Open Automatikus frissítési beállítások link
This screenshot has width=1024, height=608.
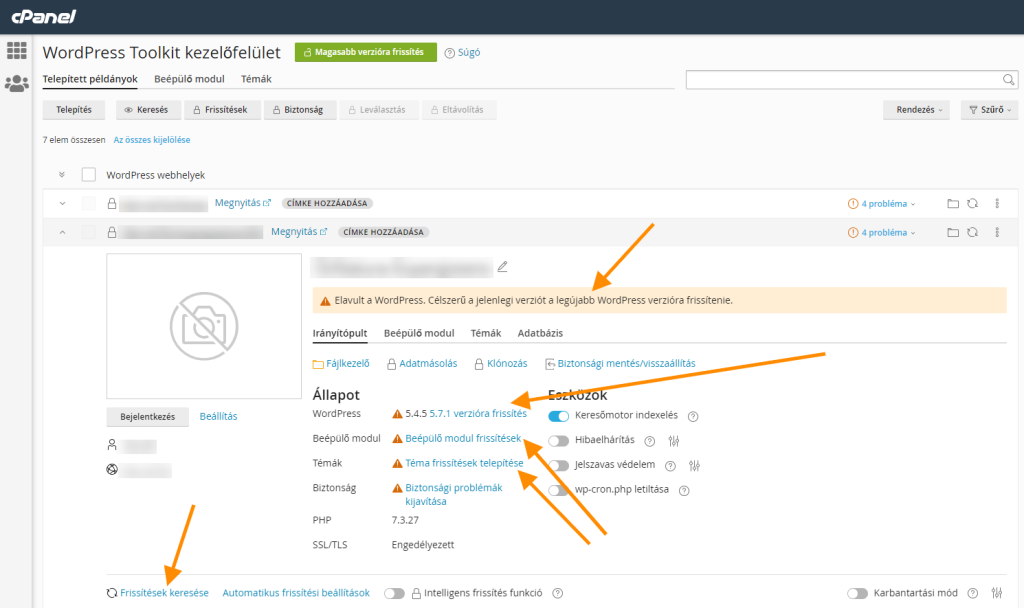(x=296, y=593)
